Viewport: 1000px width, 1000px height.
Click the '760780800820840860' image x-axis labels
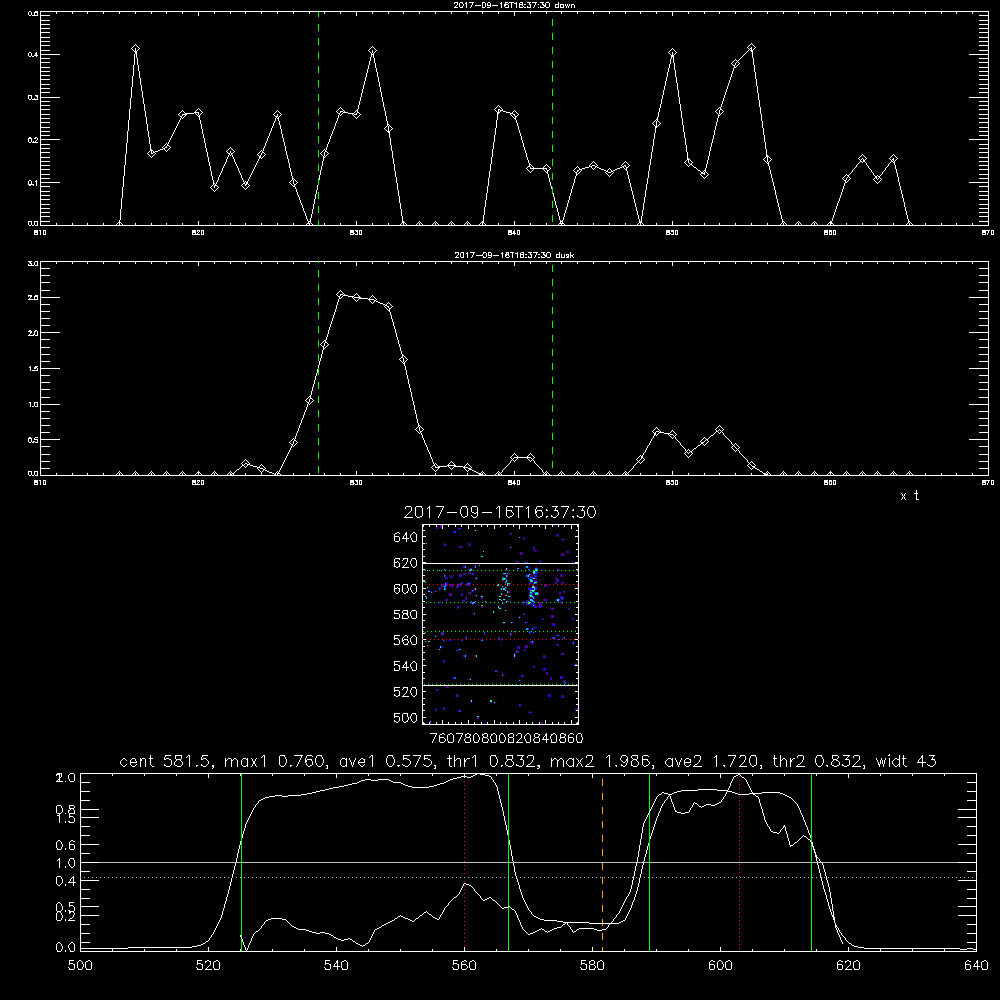click(x=507, y=738)
